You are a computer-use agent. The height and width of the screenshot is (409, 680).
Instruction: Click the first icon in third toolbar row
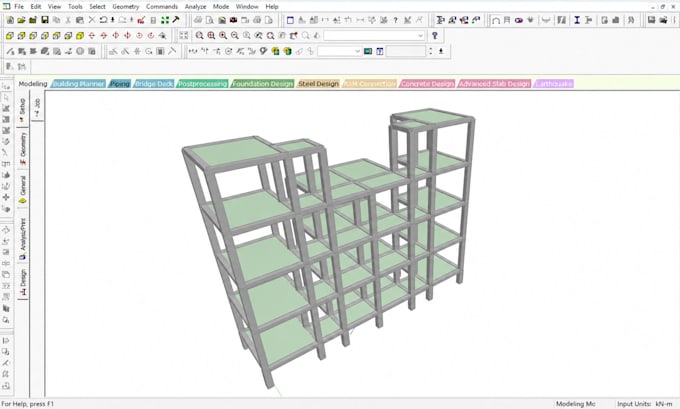(x=10, y=51)
